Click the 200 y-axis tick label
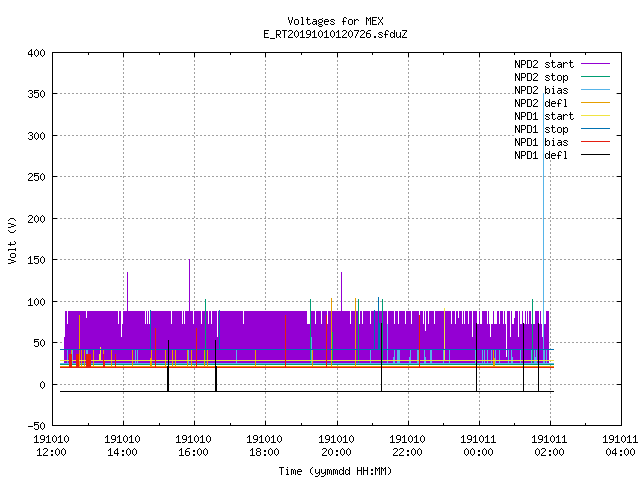The image size is (640, 480). pyautogui.click(x=36, y=219)
